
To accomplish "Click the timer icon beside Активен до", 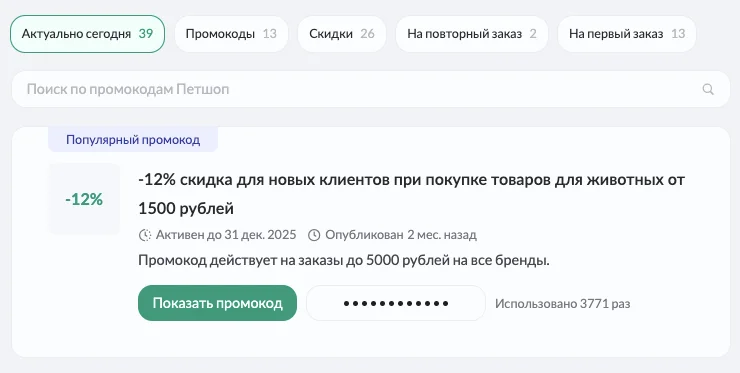I will coord(145,235).
